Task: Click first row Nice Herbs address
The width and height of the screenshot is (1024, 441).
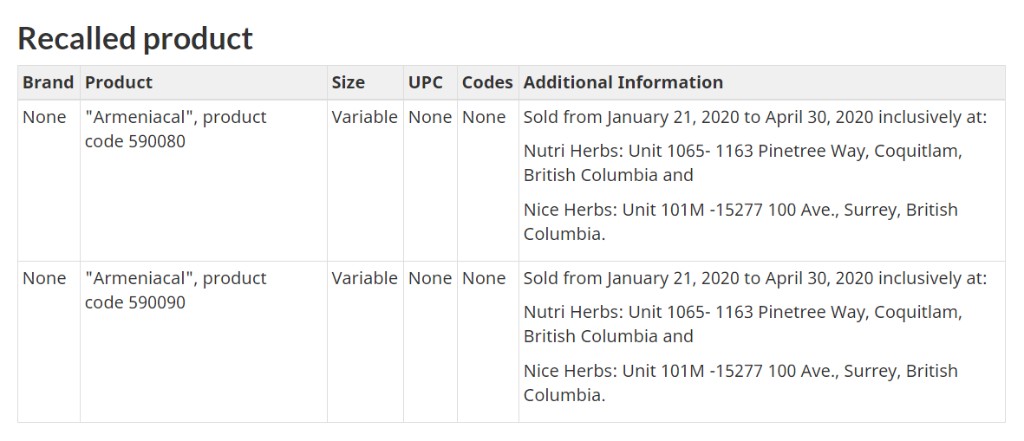Action: (x=741, y=222)
